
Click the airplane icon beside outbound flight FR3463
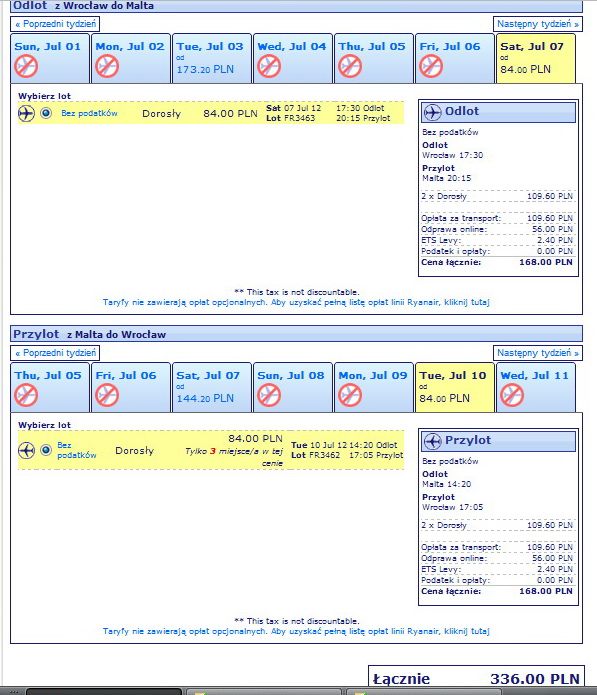pyautogui.click(x=26, y=113)
